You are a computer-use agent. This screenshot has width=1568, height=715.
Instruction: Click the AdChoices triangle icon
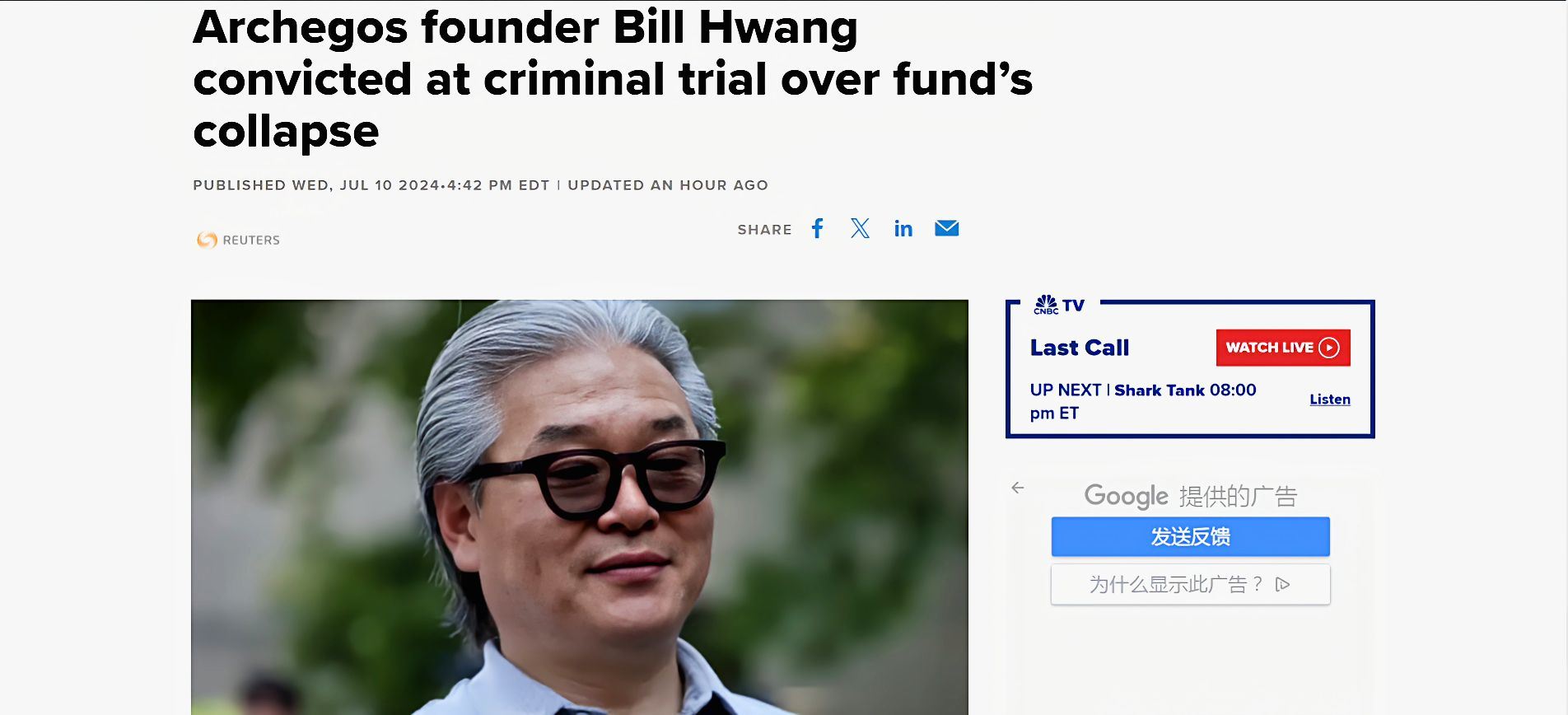(1282, 584)
